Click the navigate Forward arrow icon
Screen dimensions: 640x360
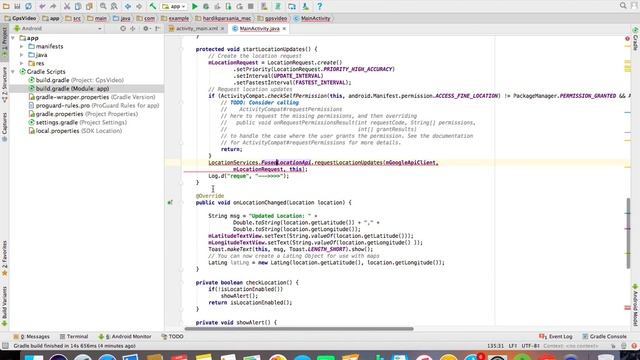coord(139,6)
